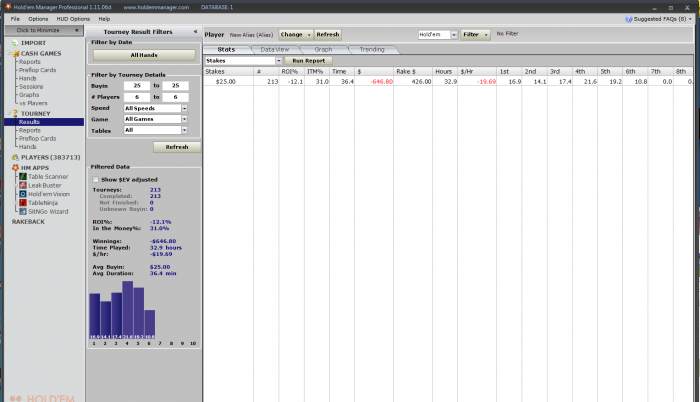Click the maximum Buyin input field

point(175,85)
